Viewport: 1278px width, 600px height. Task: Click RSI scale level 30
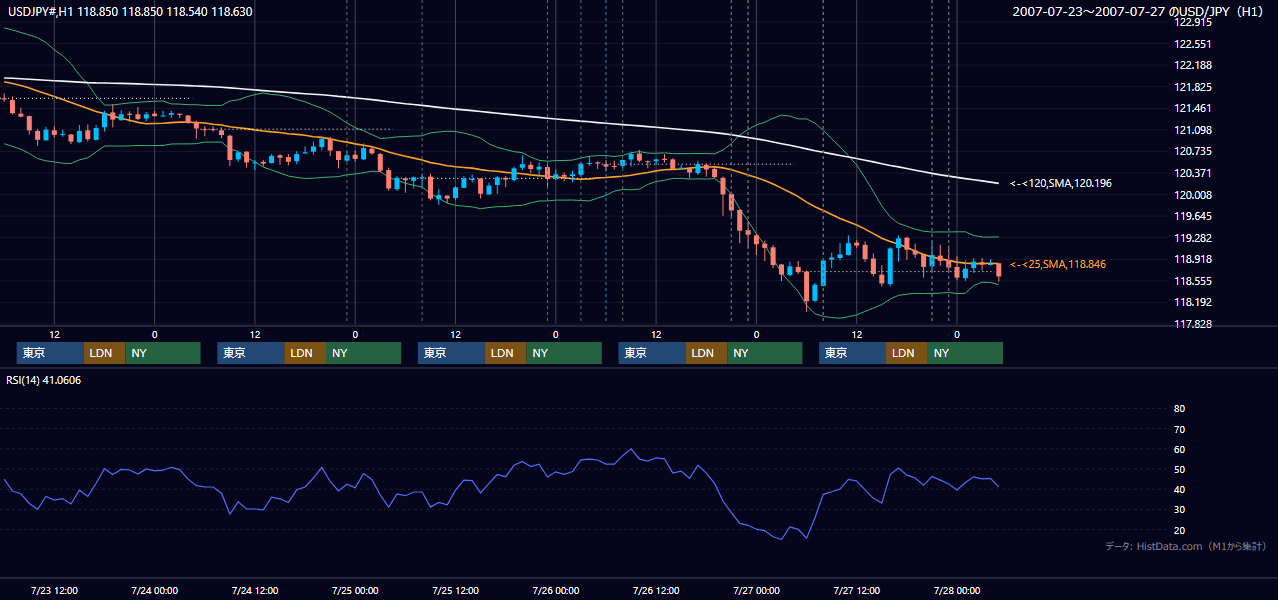[1179, 510]
